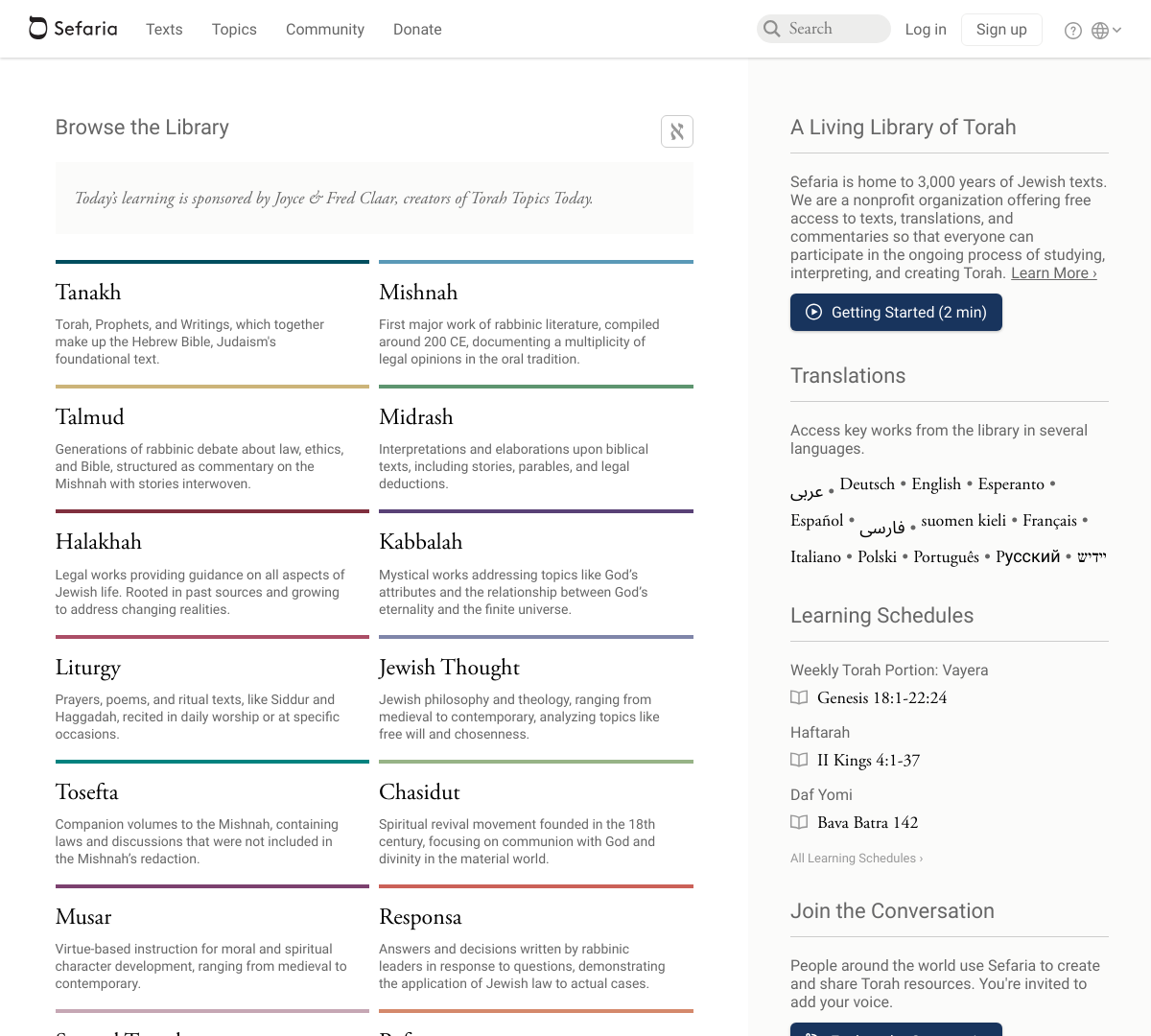This screenshot has width=1151, height=1036.
Task: Go to the Donate page
Action: point(417,30)
